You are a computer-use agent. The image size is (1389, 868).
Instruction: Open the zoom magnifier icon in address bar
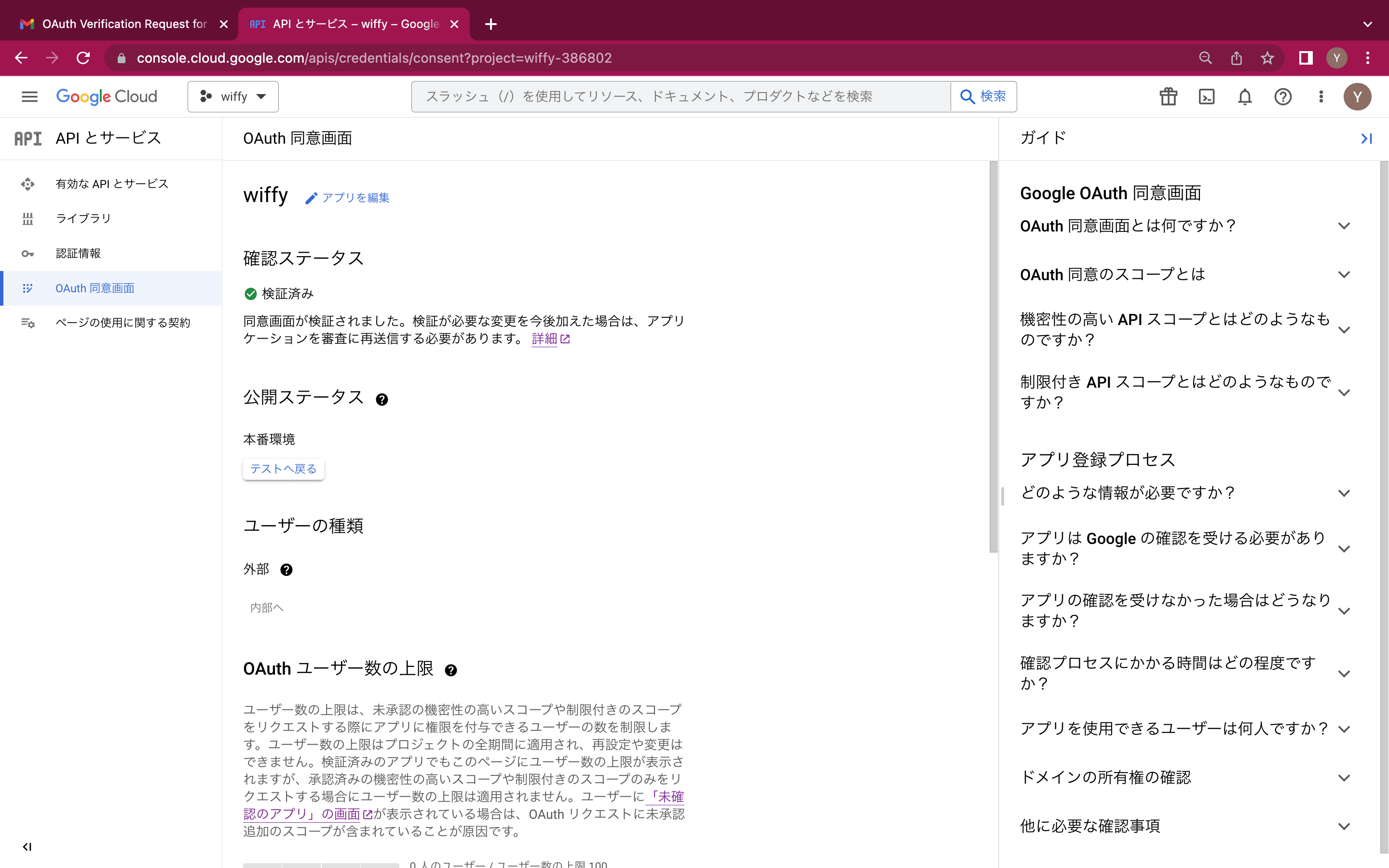coord(1205,58)
